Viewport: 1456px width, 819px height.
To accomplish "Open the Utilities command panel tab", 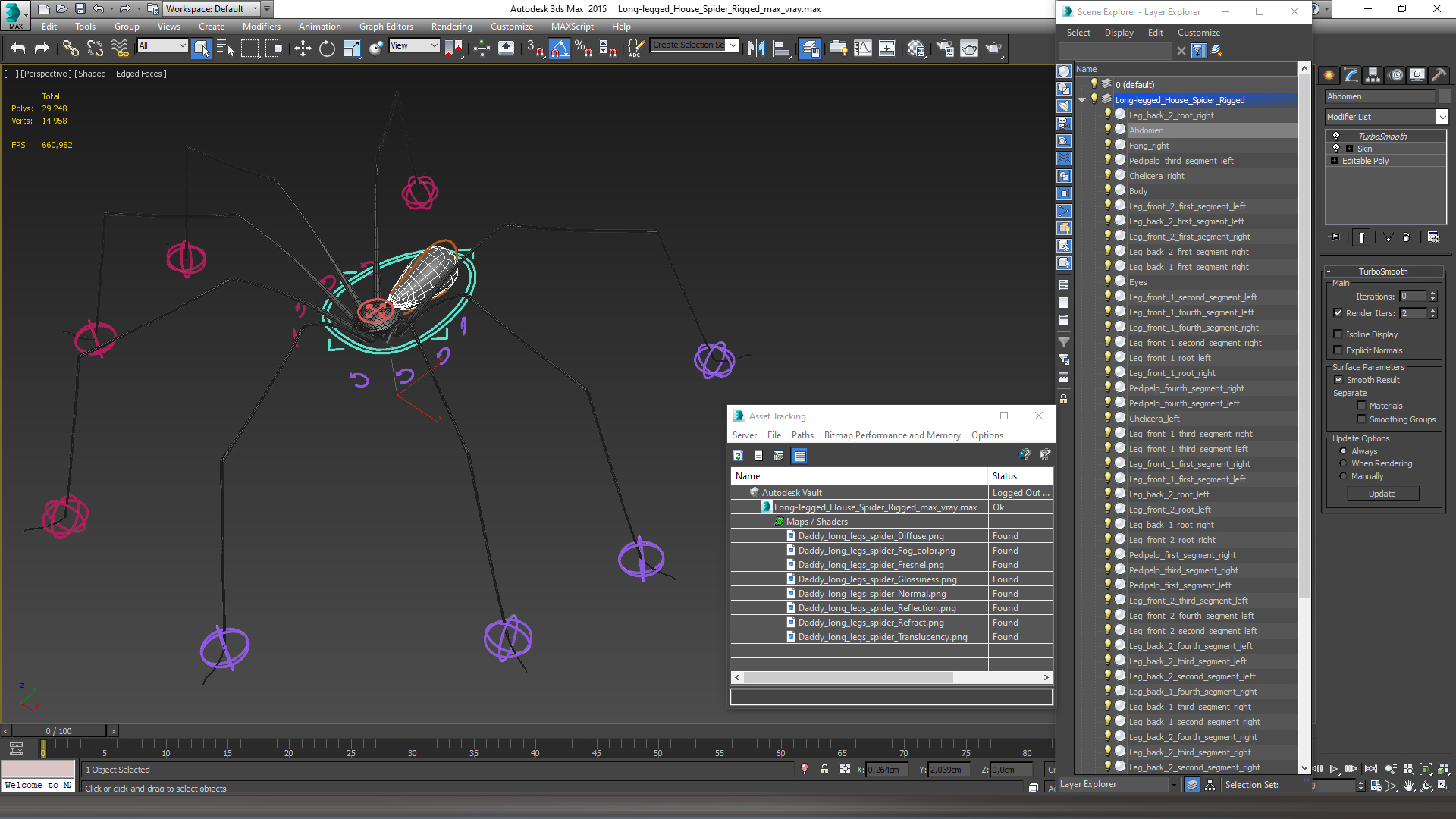I will [1439, 74].
